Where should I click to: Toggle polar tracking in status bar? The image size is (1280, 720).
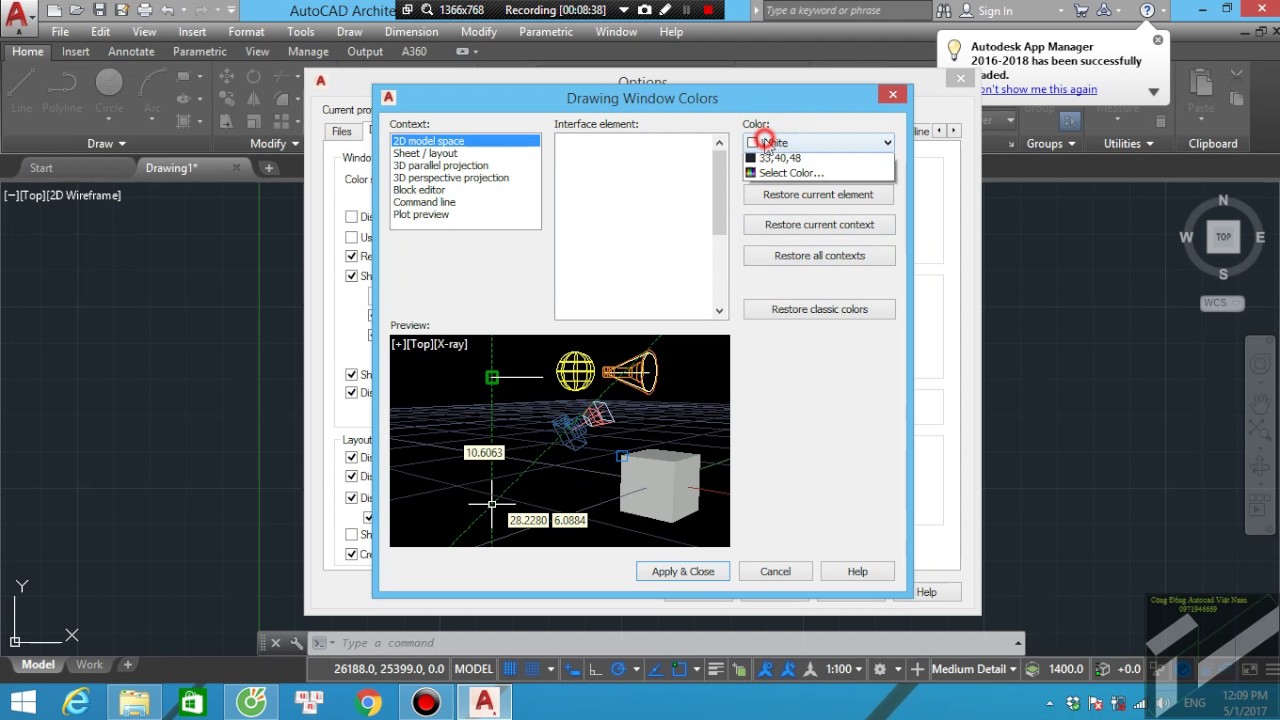click(618, 669)
